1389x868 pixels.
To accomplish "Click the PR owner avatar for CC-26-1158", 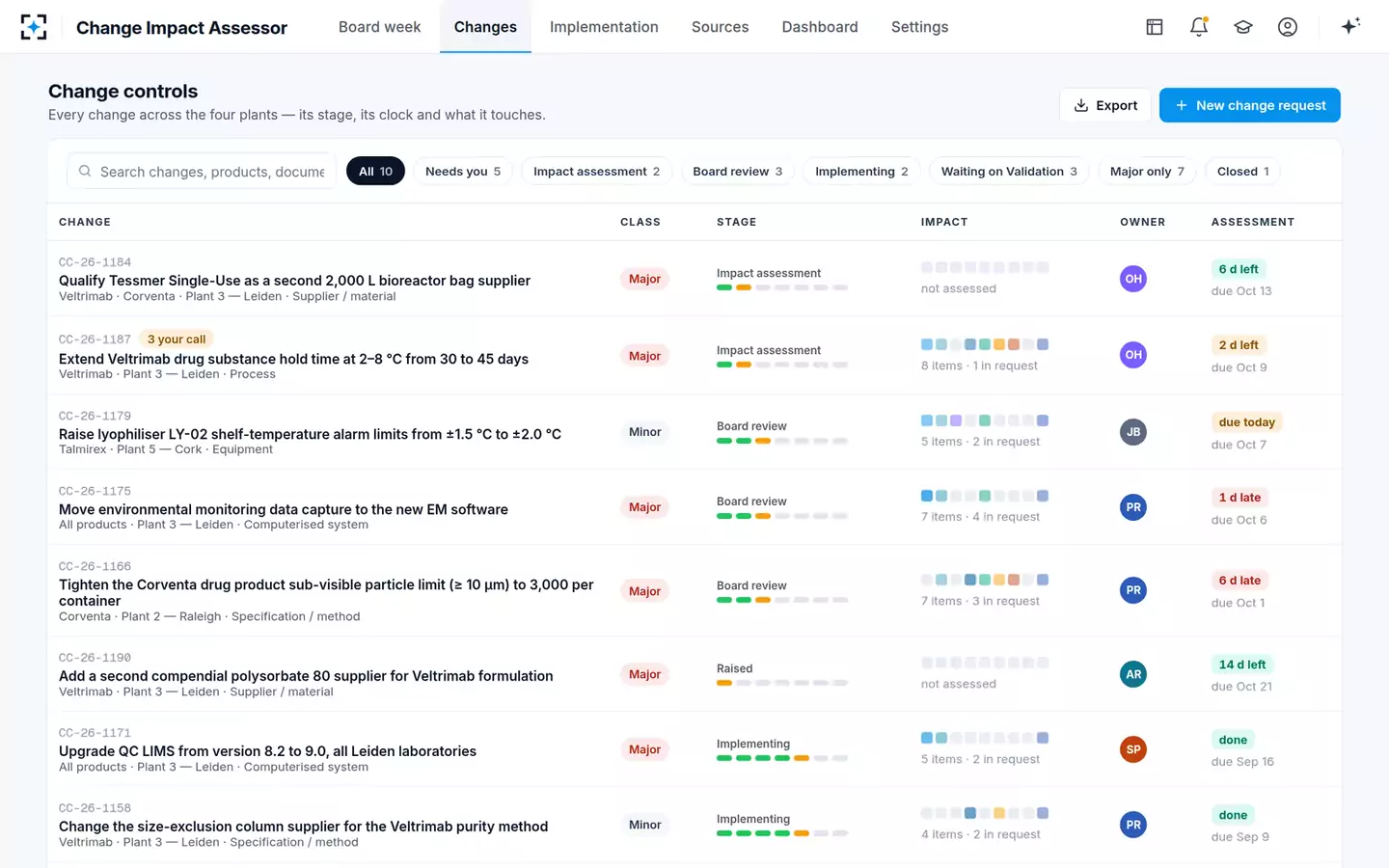I will (x=1133, y=825).
